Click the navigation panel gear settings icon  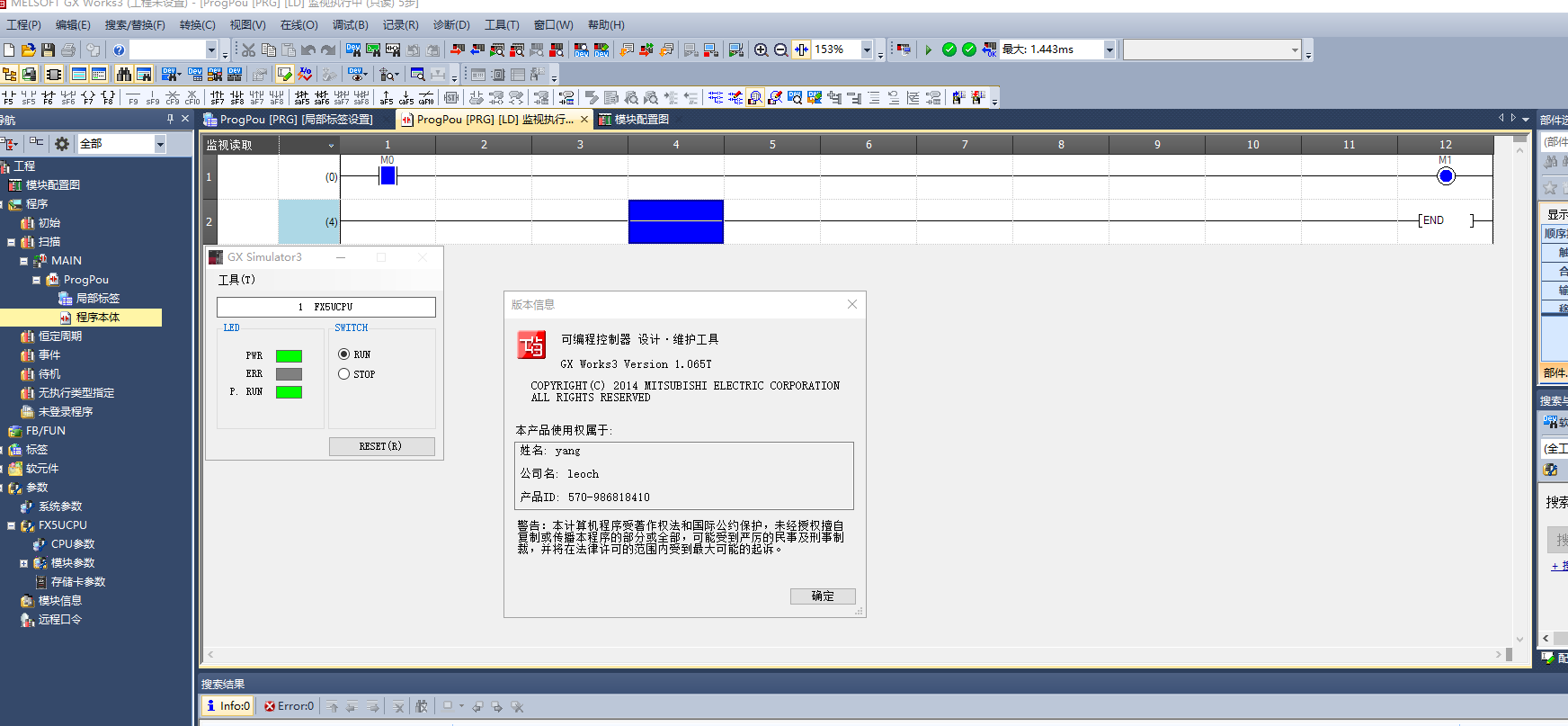point(62,144)
